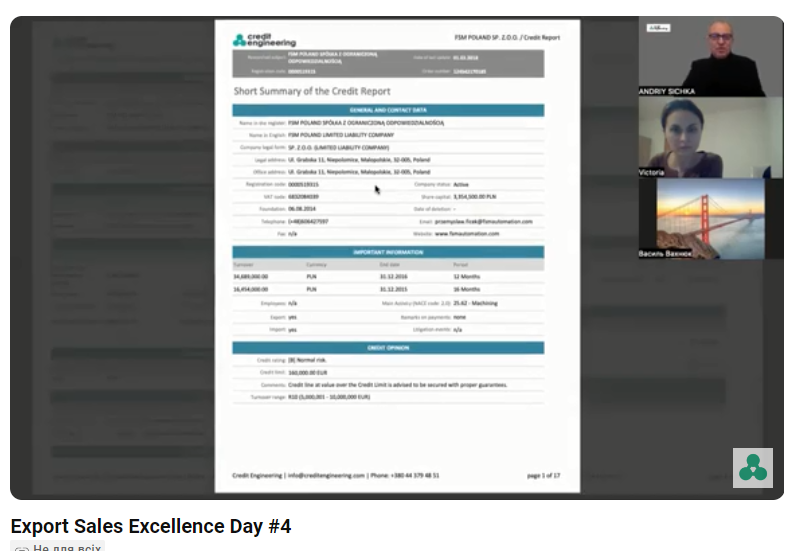Click the 'Important Information' section header
Viewport: 793px width, 551px height.
(388, 252)
